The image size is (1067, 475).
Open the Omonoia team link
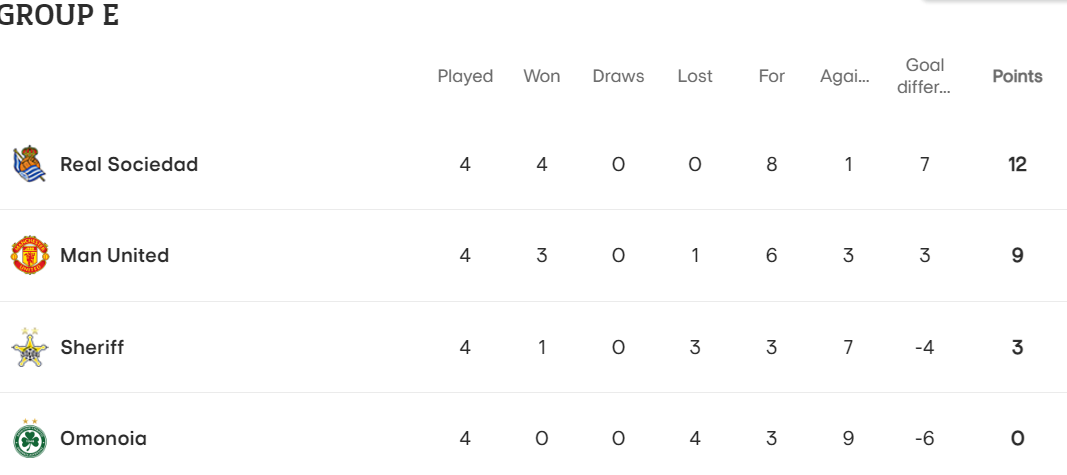pyautogui.click(x=103, y=438)
